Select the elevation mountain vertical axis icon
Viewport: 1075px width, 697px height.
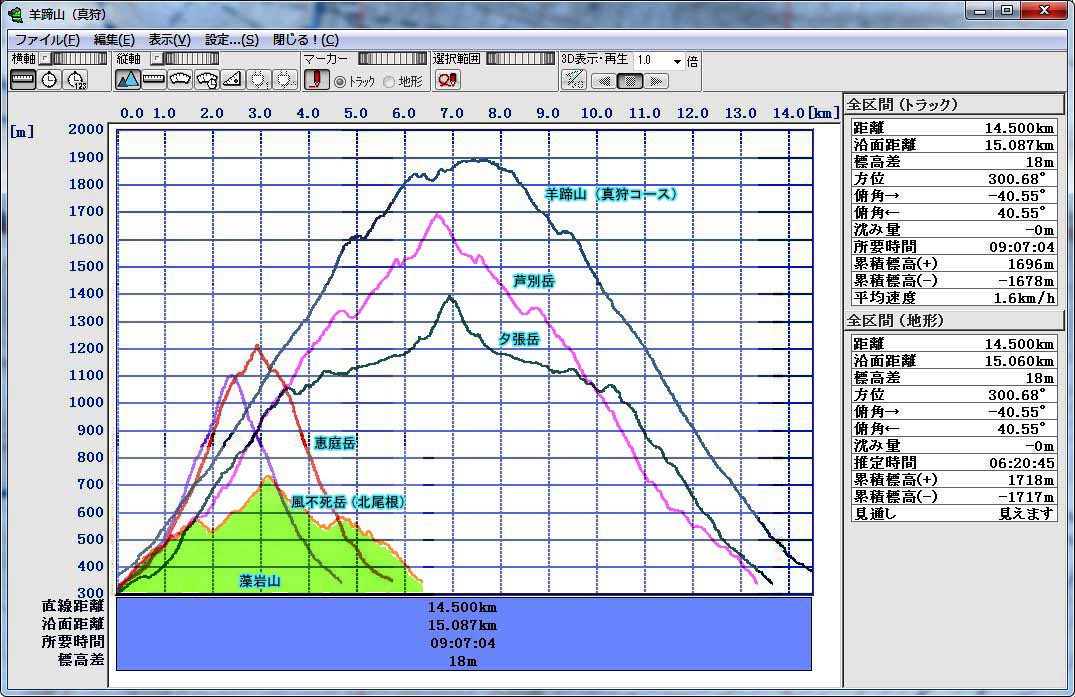point(127,80)
